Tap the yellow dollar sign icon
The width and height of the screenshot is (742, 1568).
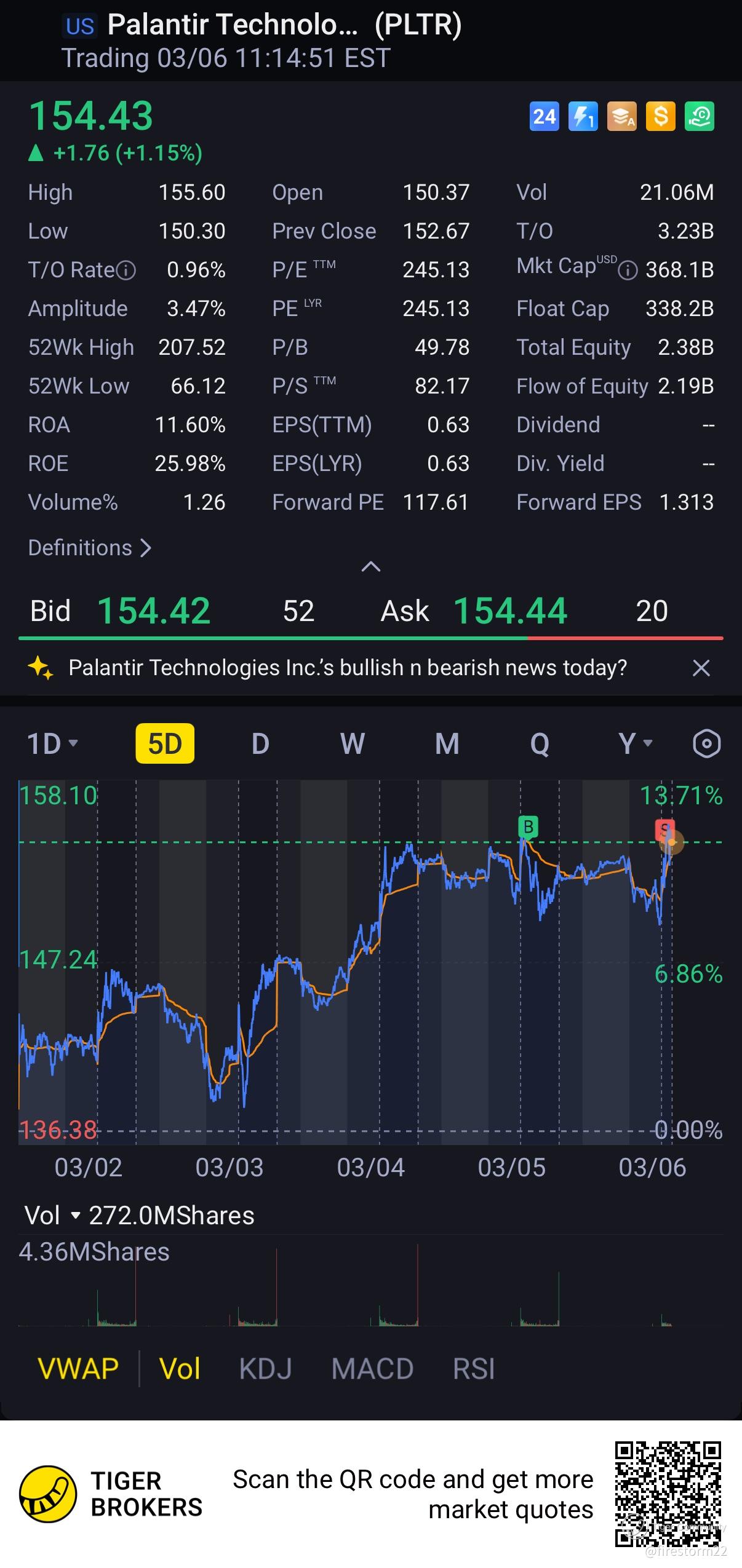(x=661, y=116)
